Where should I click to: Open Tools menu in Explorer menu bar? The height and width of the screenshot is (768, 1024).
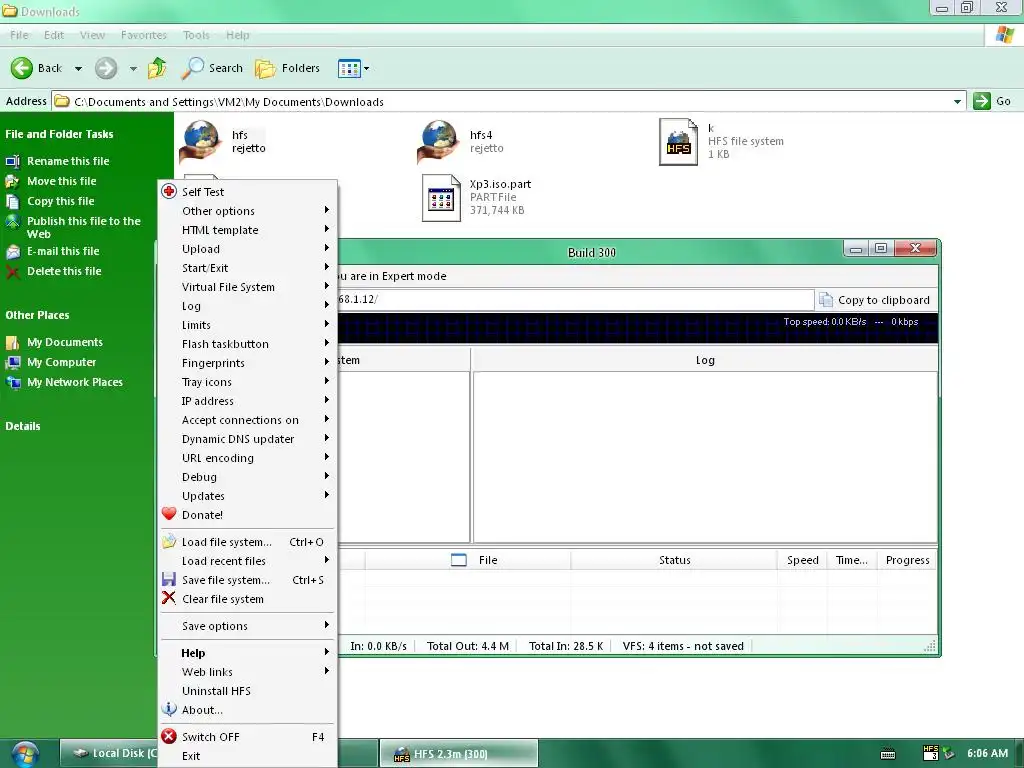(x=196, y=35)
